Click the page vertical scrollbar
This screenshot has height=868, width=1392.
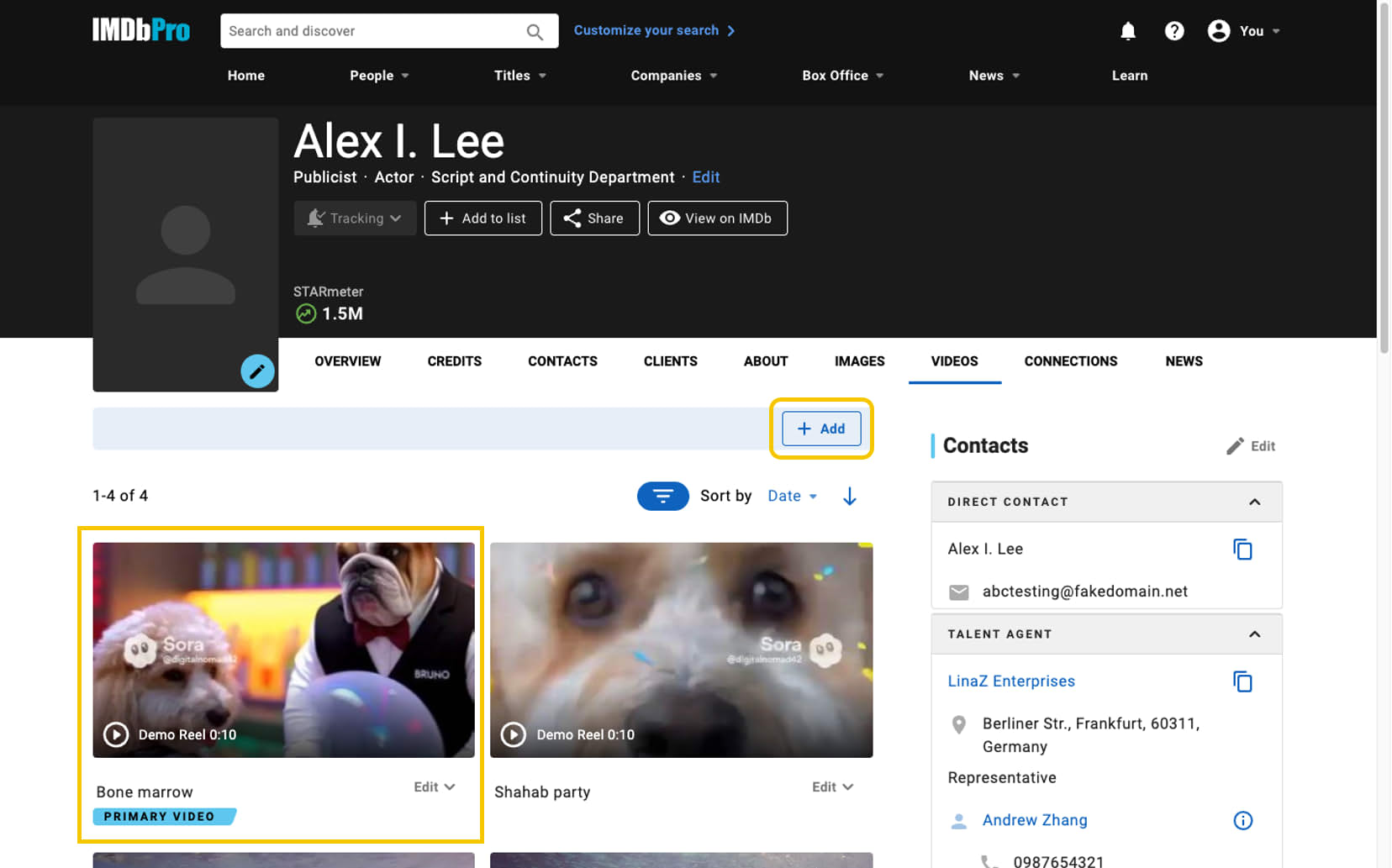[1384, 178]
